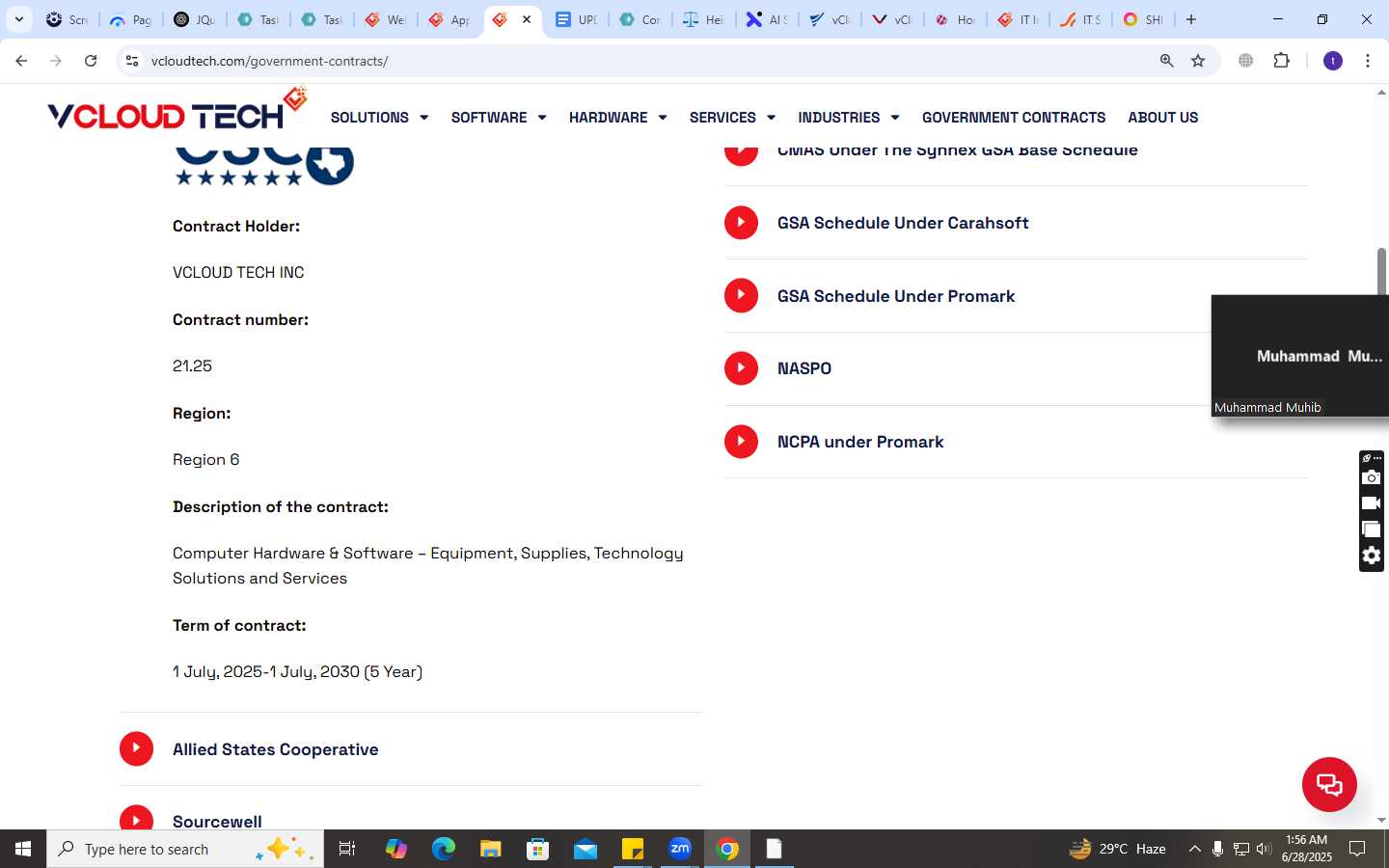Screen dimensions: 1389x868
Task: Expand the Sourcewell accordion title
Action: click(217, 821)
